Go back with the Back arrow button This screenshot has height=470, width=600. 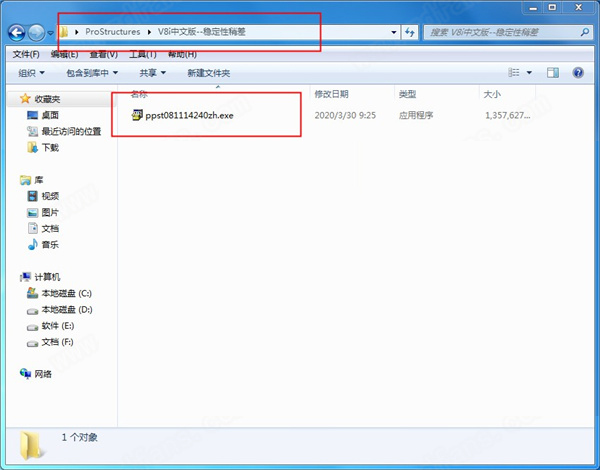point(17,33)
